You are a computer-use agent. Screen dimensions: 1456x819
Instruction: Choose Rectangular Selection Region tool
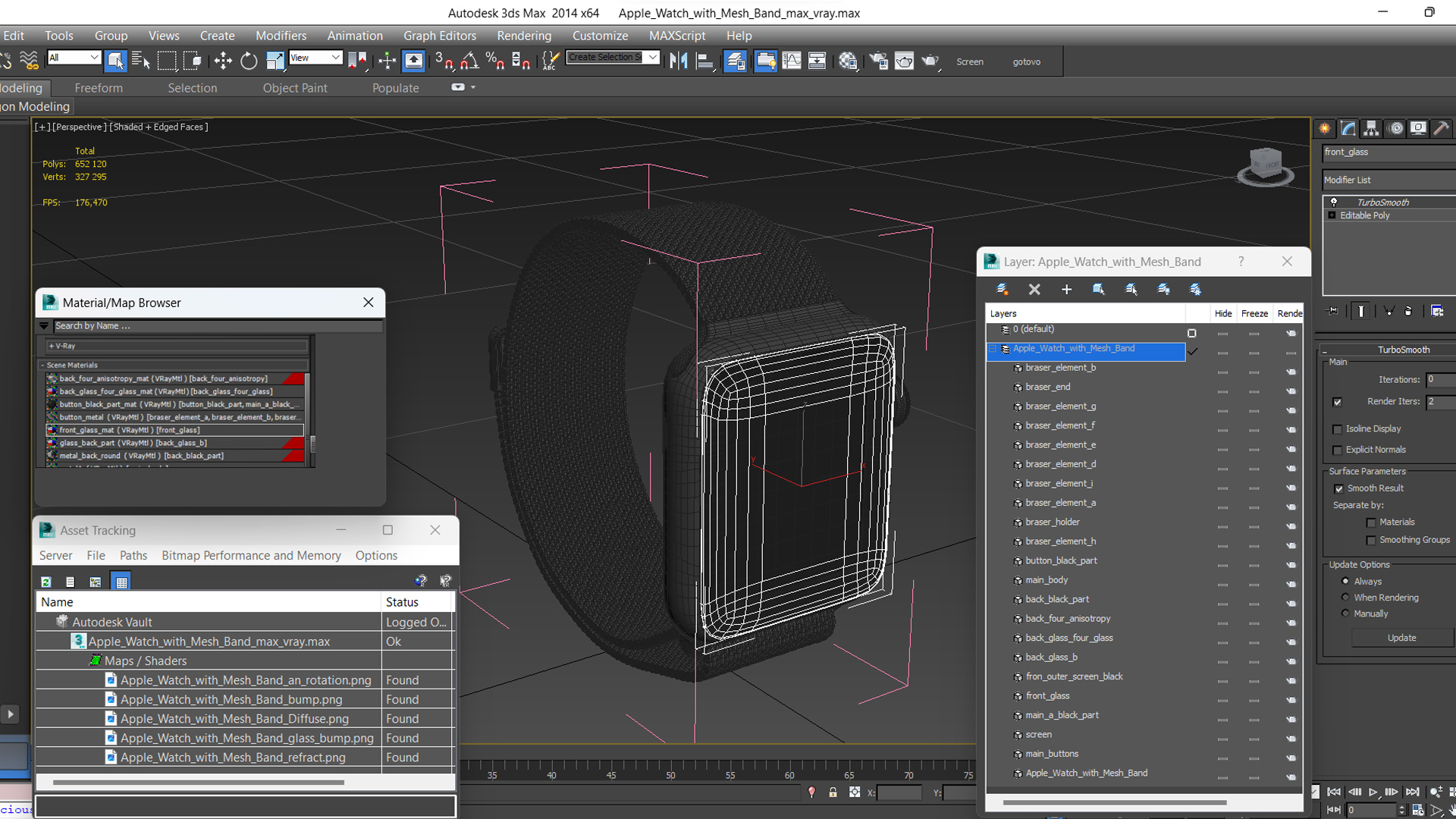(167, 61)
